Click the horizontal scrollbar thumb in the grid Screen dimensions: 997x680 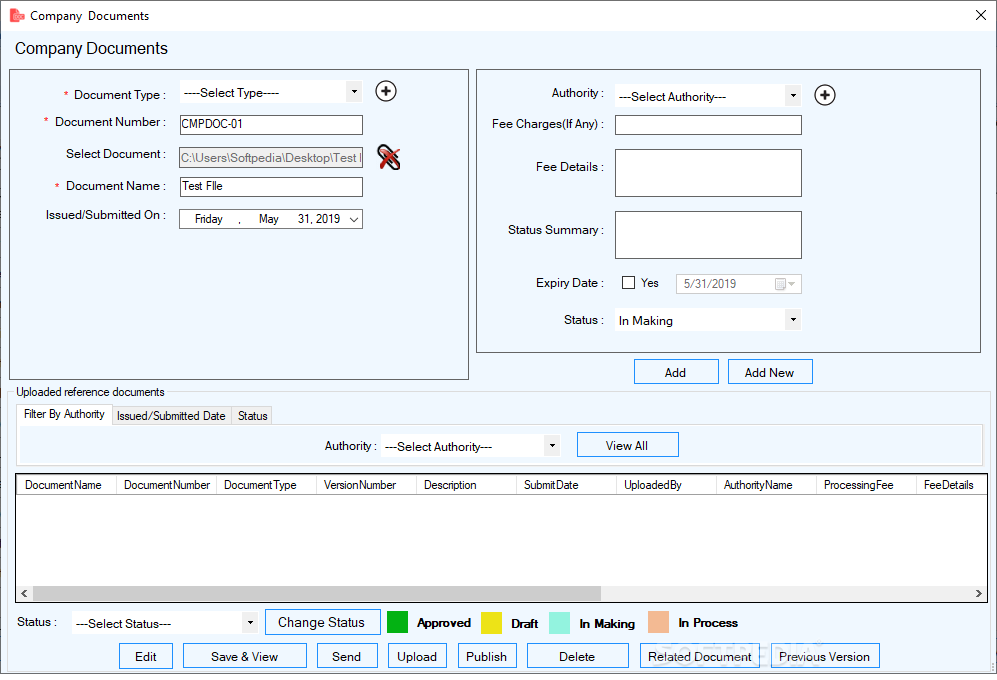point(317,593)
